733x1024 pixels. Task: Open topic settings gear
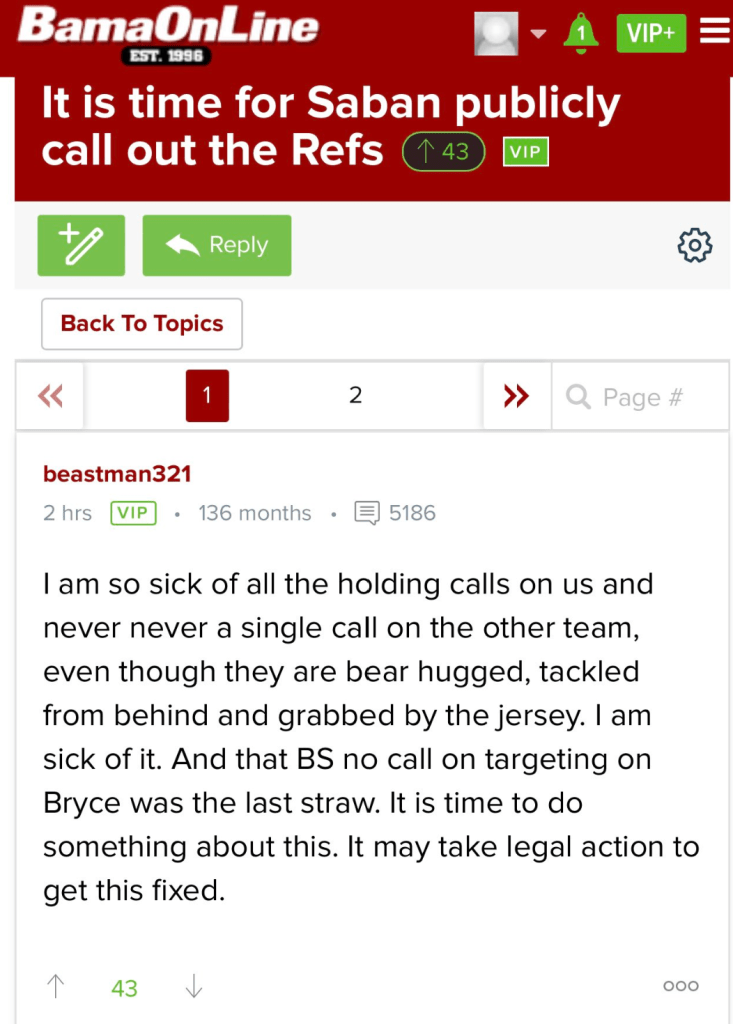(695, 245)
